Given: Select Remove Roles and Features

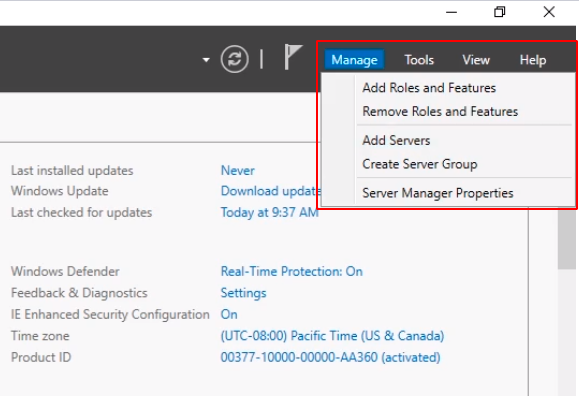Looking at the screenshot, I should pos(440,111).
